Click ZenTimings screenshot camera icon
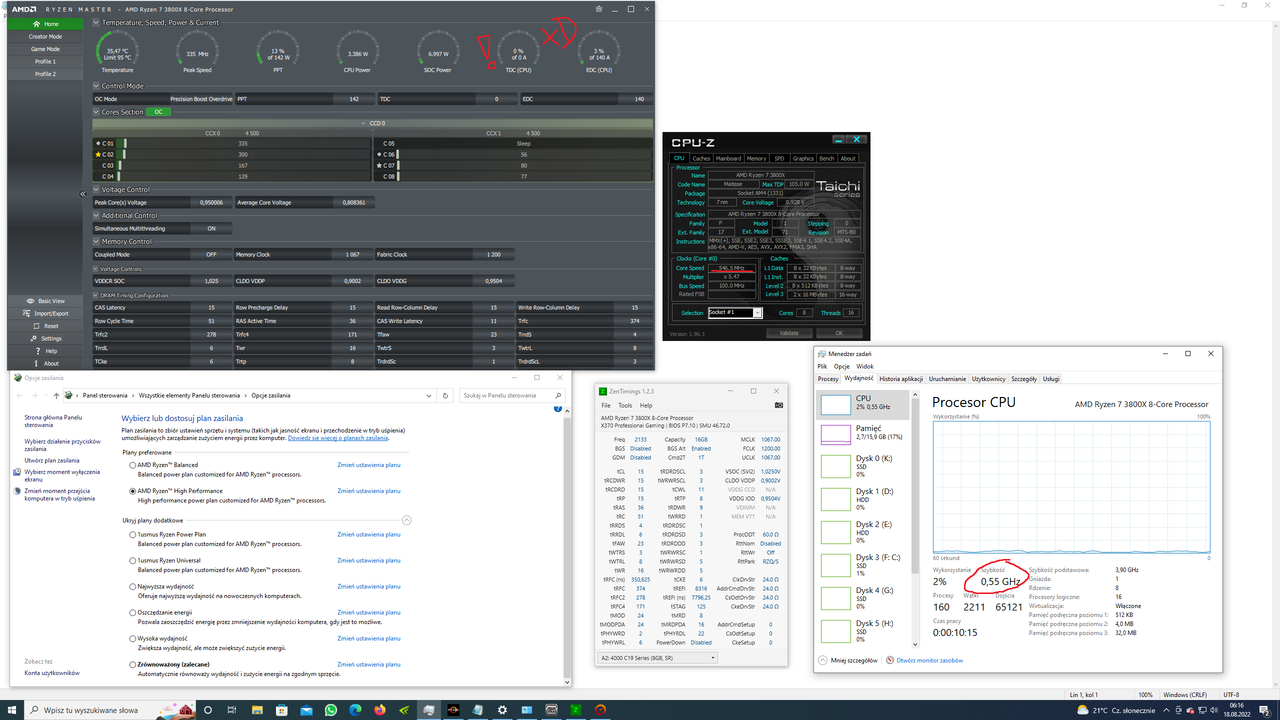 (x=779, y=405)
